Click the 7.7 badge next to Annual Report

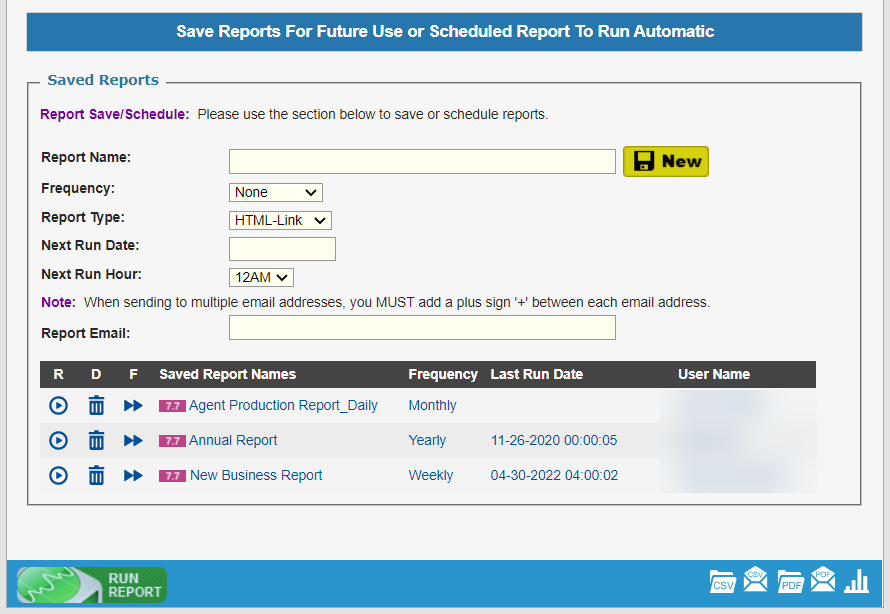pos(172,440)
